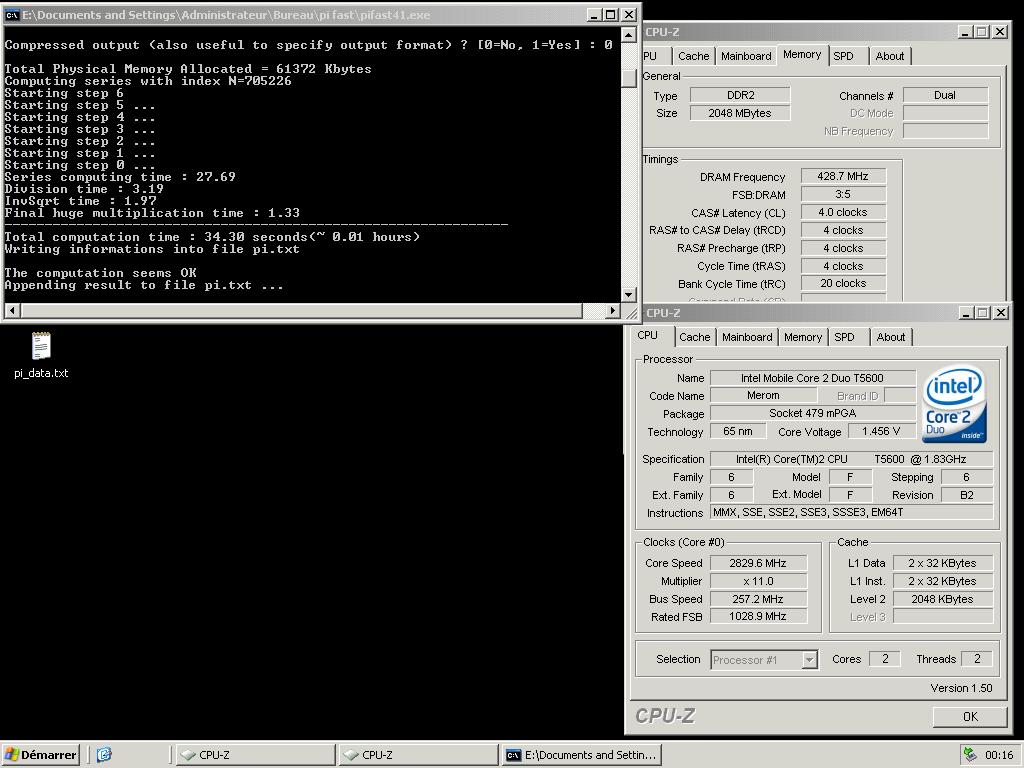The width and height of the screenshot is (1024, 768).
Task: Open About tab in upper CPU-Z window
Action: click(x=889, y=56)
